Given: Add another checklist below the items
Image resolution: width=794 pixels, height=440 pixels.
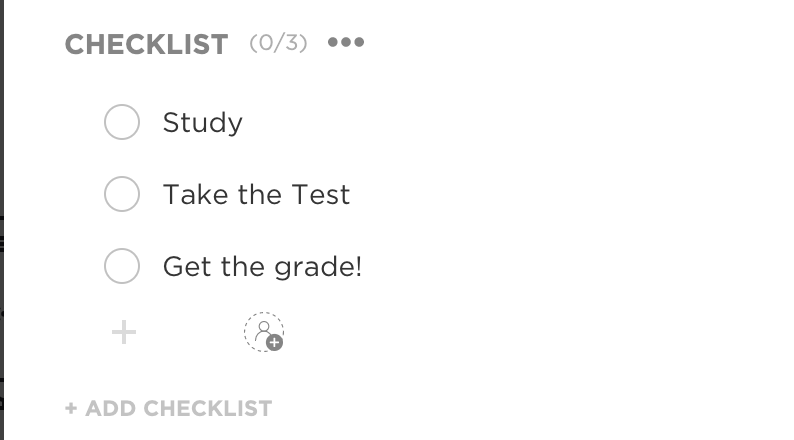Looking at the screenshot, I should point(169,408).
